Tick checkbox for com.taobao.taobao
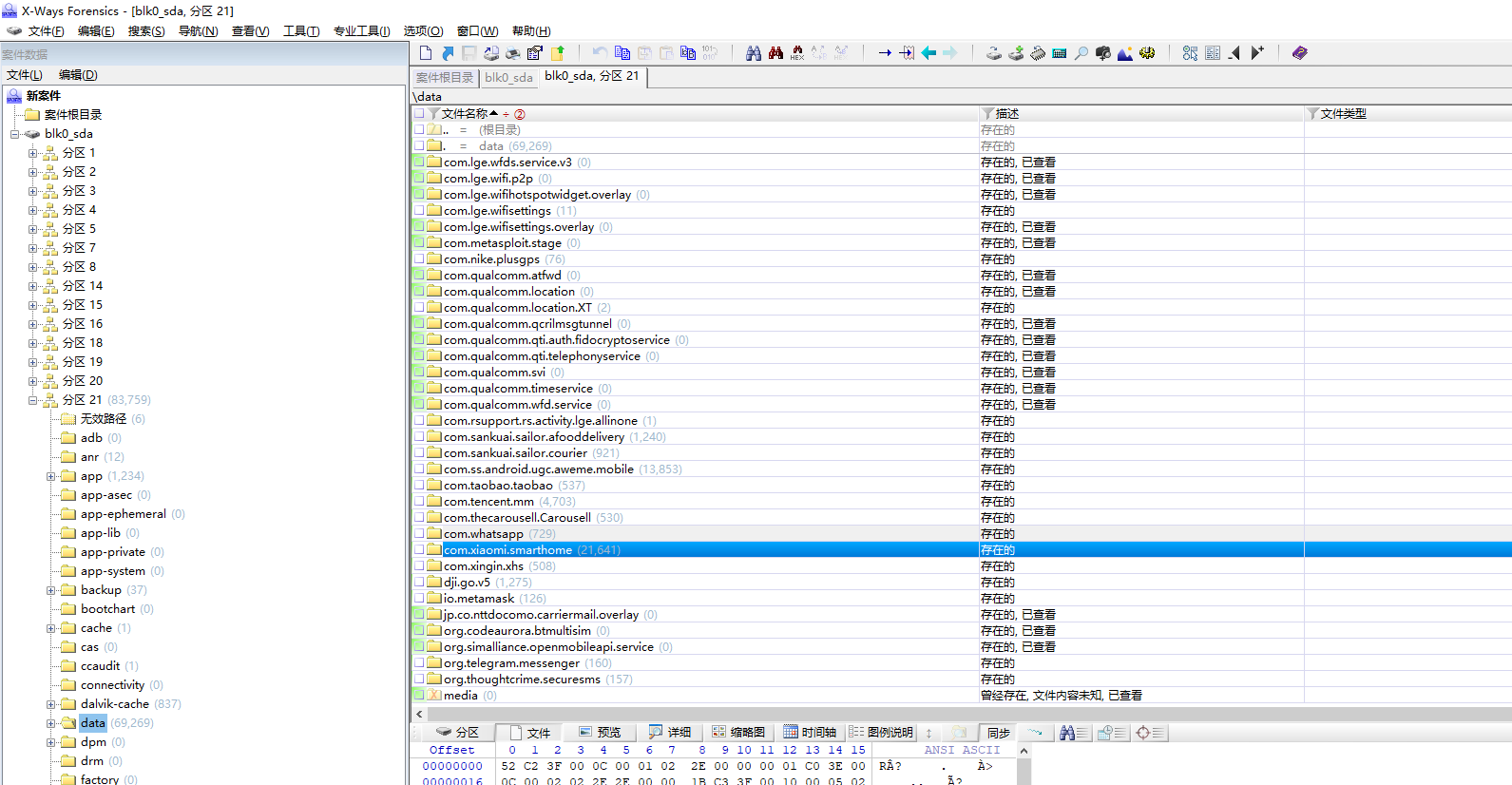This screenshot has height=785, width=1512. (x=419, y=486)
